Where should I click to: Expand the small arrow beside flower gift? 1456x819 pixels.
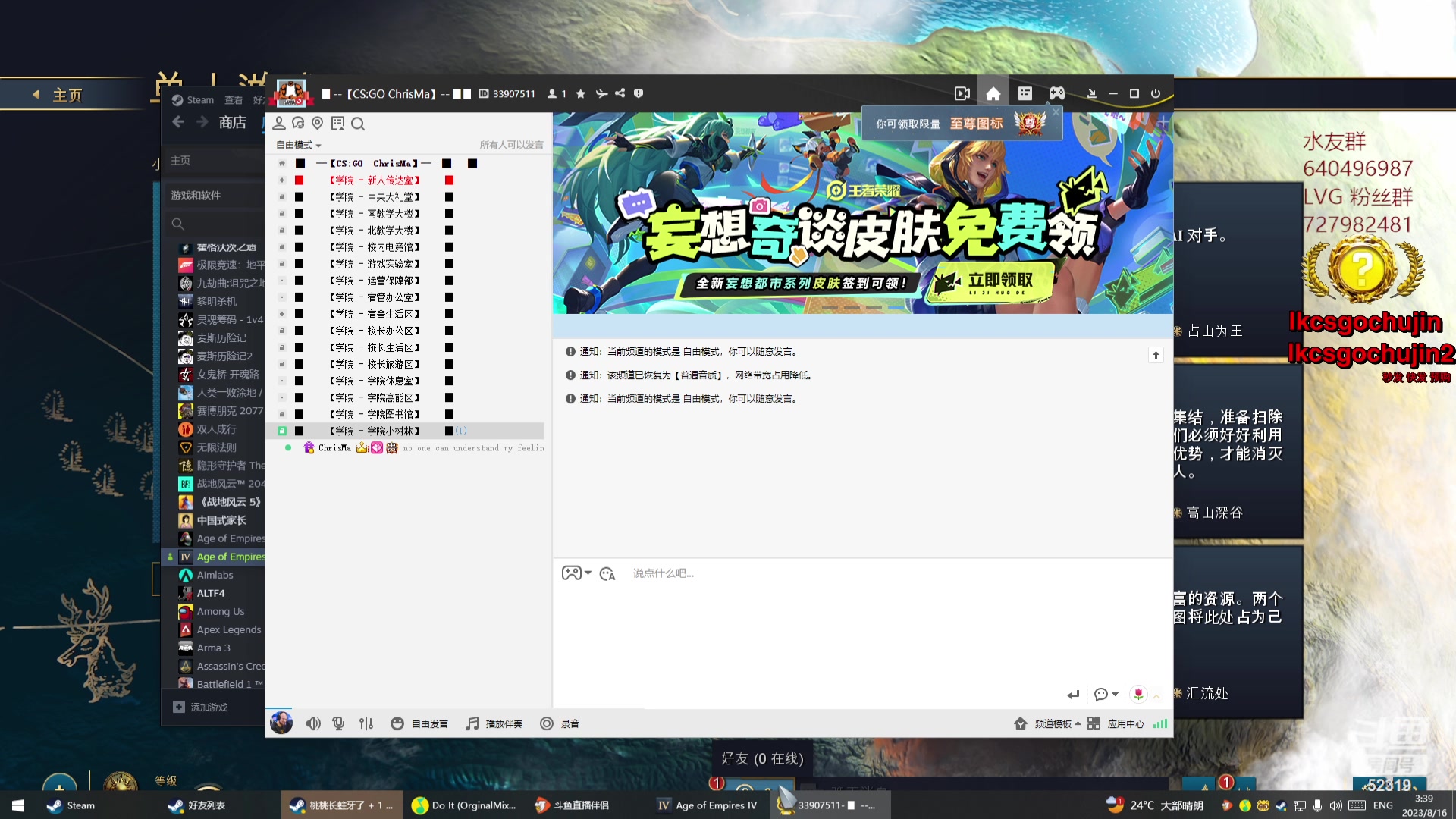[x=1156, y=695]
